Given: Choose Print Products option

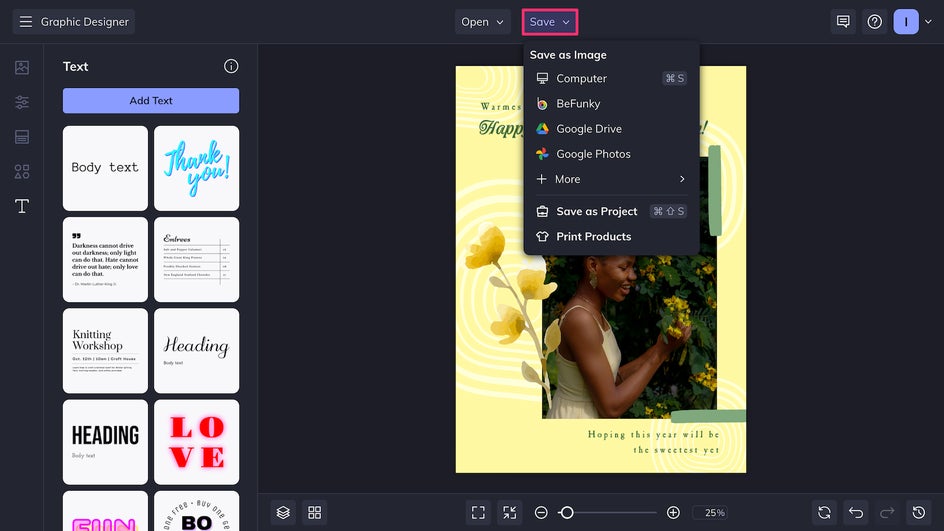Looking at the screenshot, I should coord(611,237).
